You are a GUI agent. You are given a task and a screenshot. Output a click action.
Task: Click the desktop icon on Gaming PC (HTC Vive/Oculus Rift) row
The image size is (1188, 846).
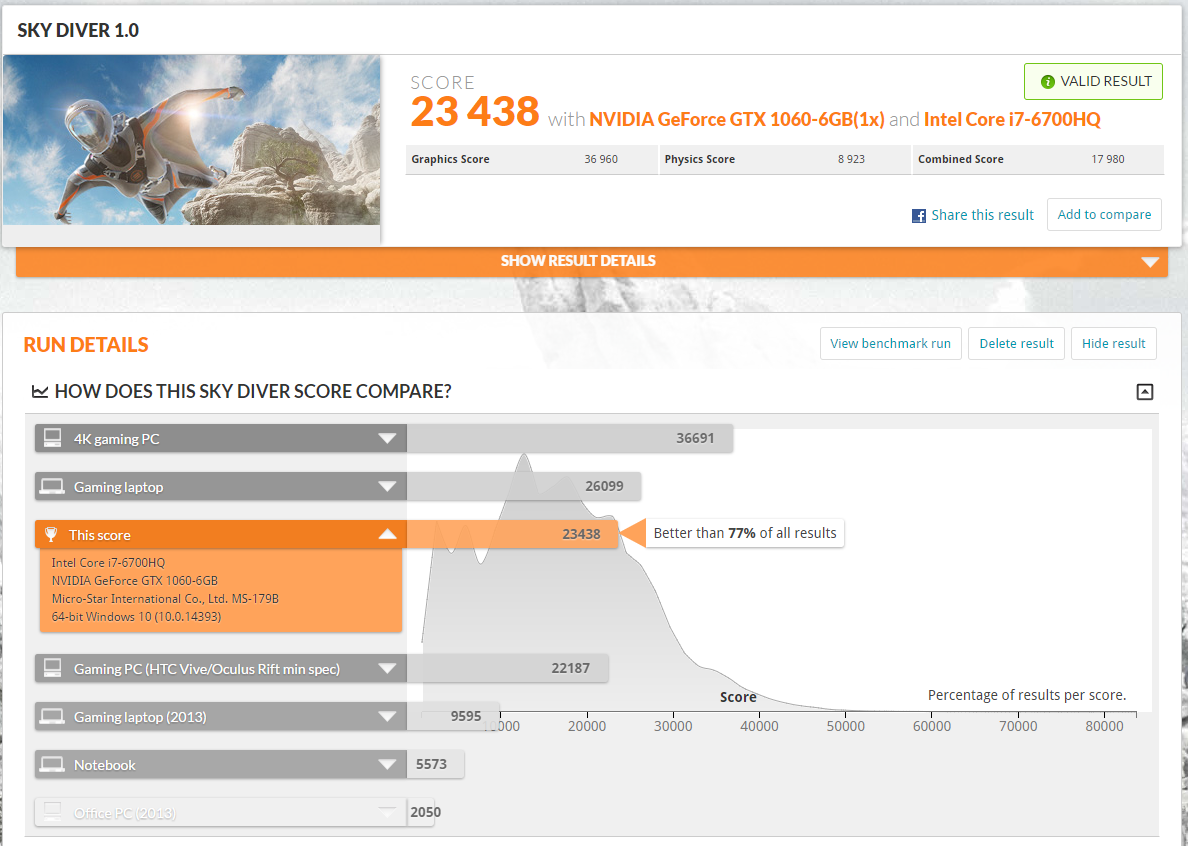pyautogui.click(x=52, y=668)
